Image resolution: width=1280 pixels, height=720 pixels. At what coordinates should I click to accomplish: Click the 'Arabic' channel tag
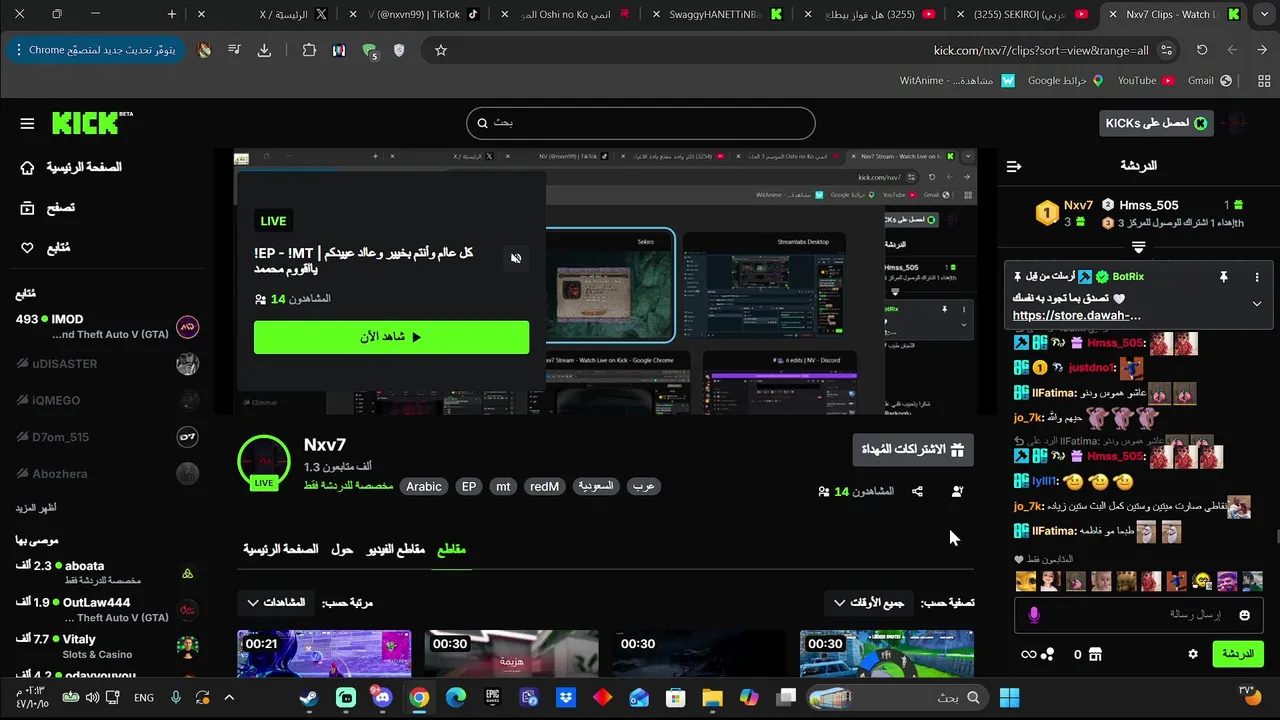tap(424, 487)
